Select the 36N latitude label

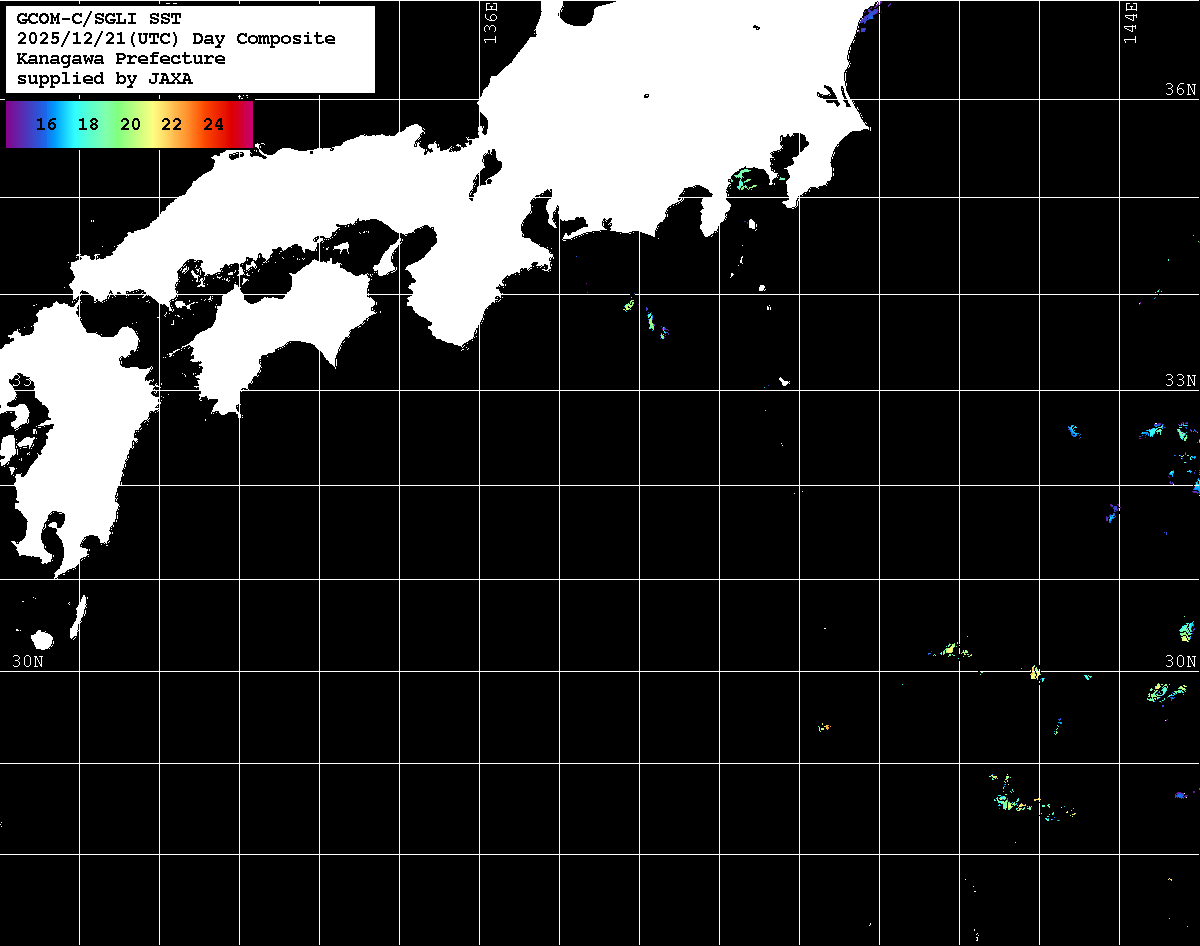(1180, 90)
